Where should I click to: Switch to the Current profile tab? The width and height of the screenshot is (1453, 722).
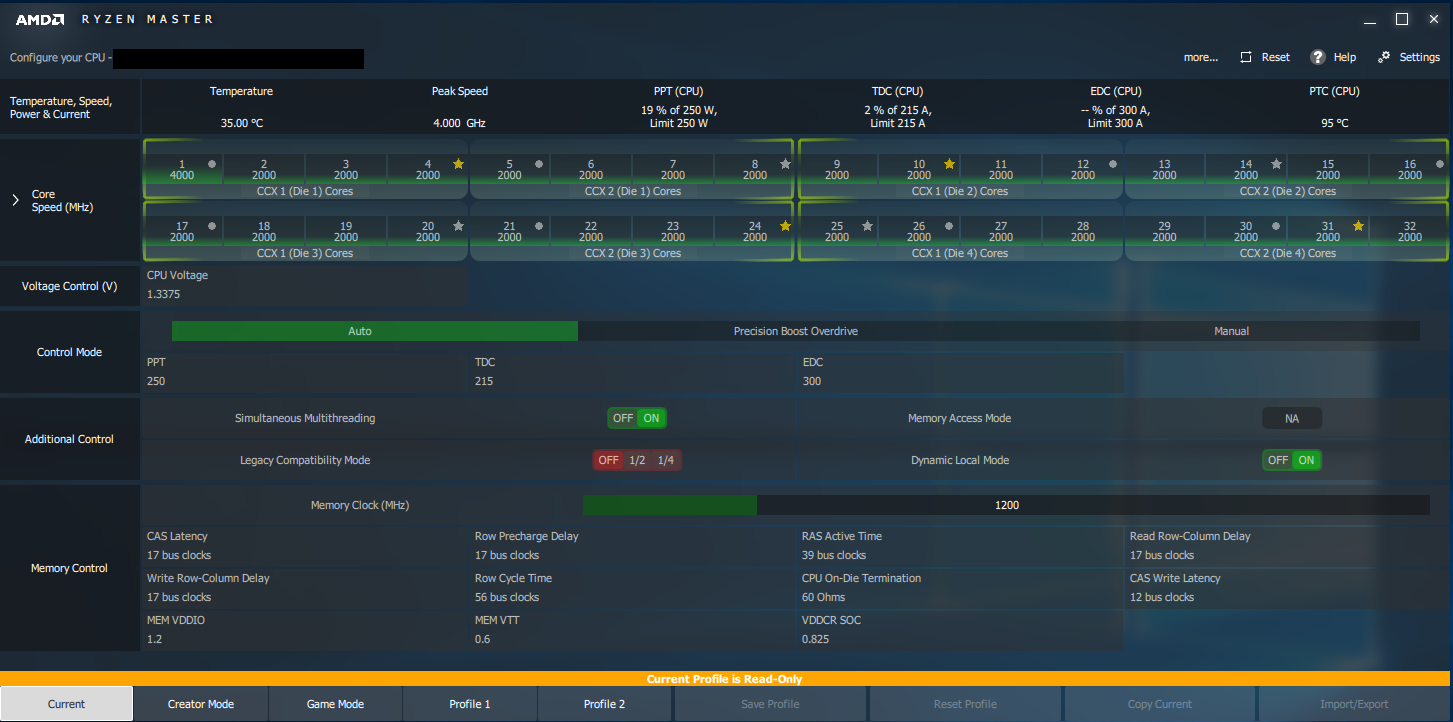click(x=67, y=704)
